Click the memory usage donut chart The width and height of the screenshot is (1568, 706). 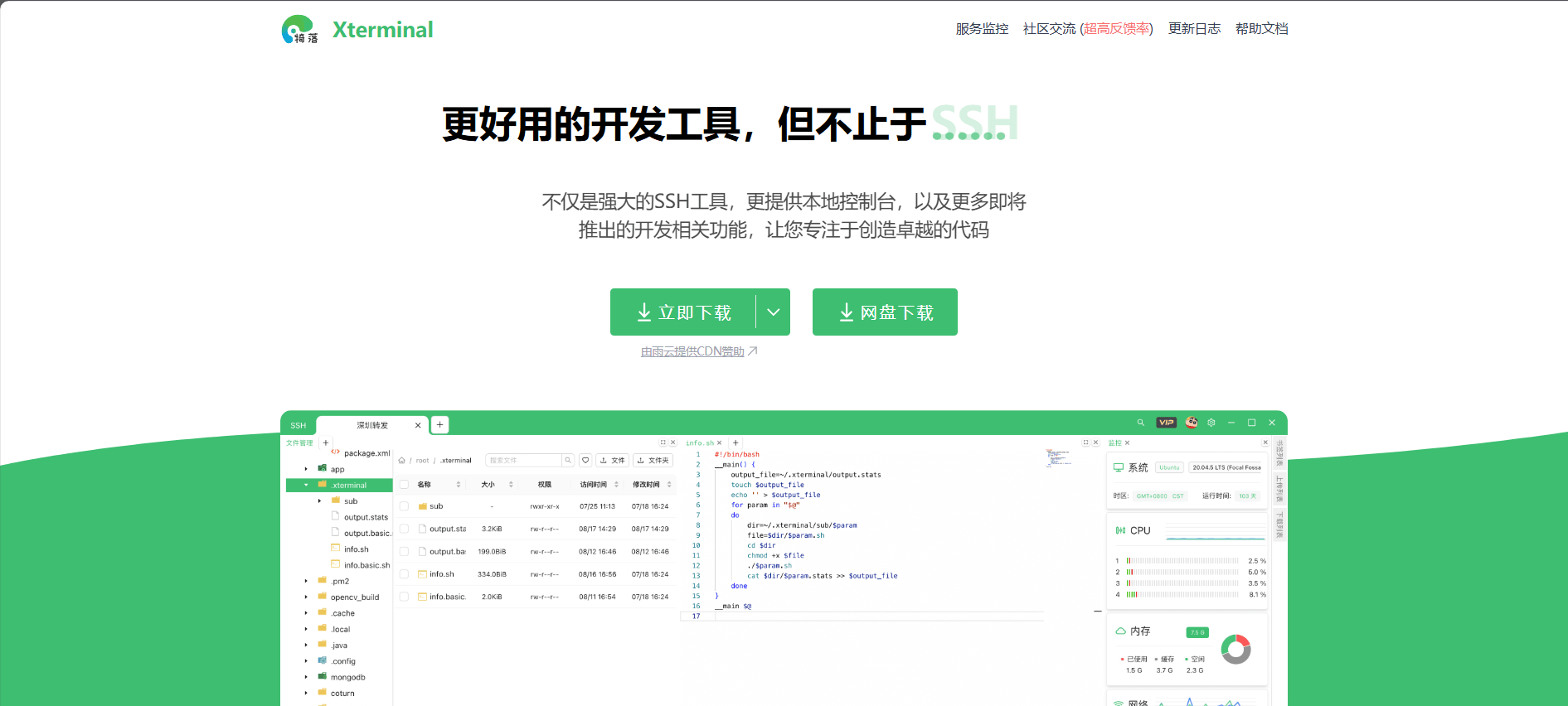pos(1235,650)
